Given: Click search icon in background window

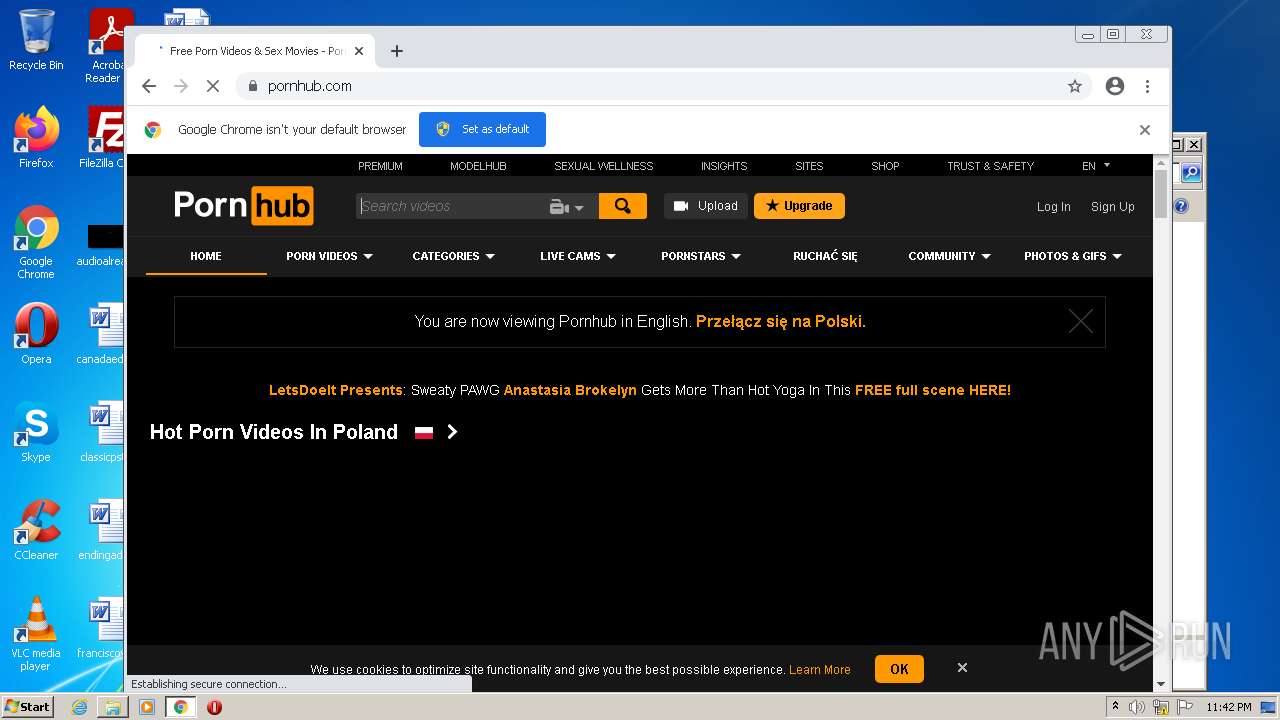Looking at the screenshot, I should tap(1191, 173).
